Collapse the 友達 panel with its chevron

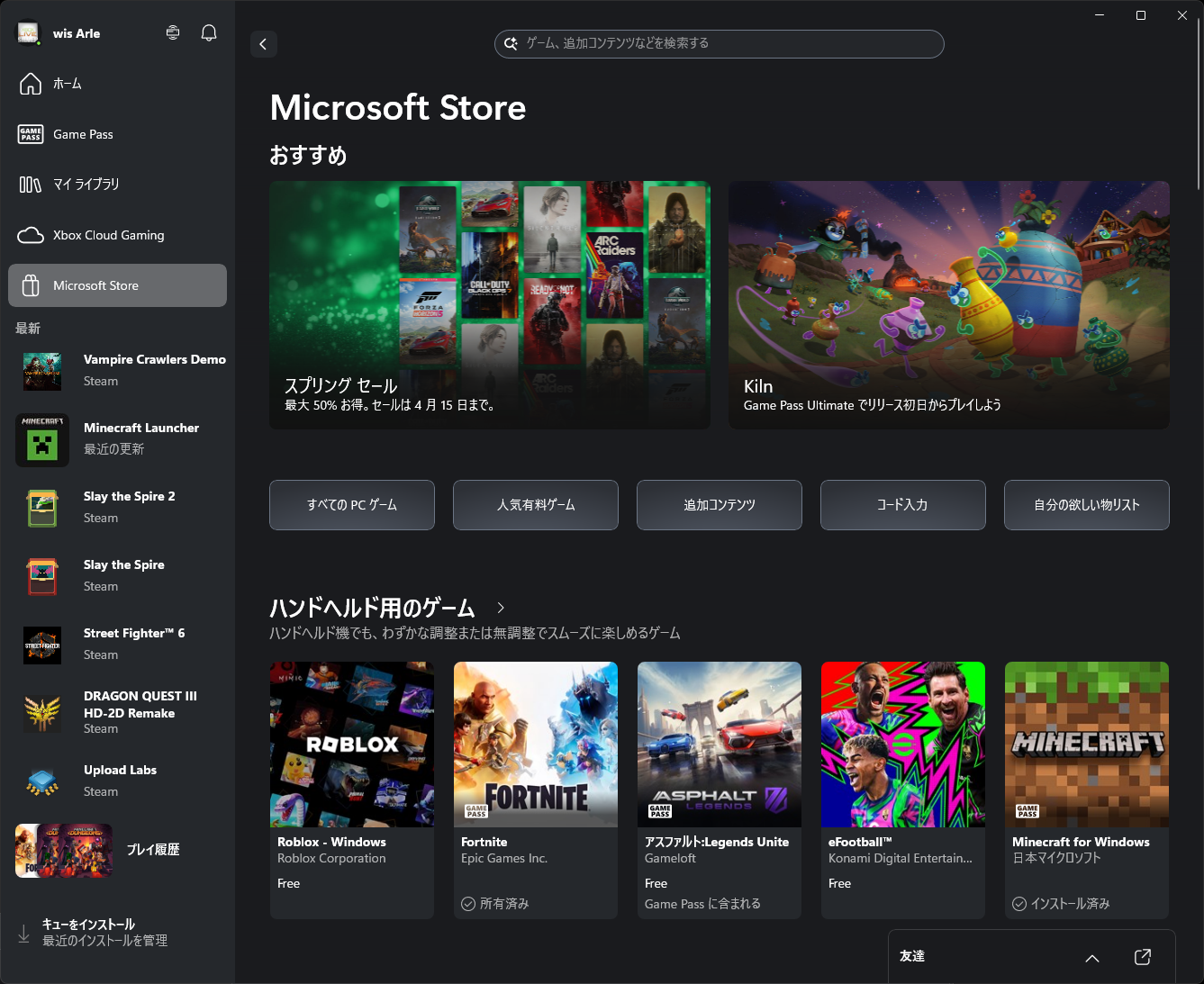1091,959
